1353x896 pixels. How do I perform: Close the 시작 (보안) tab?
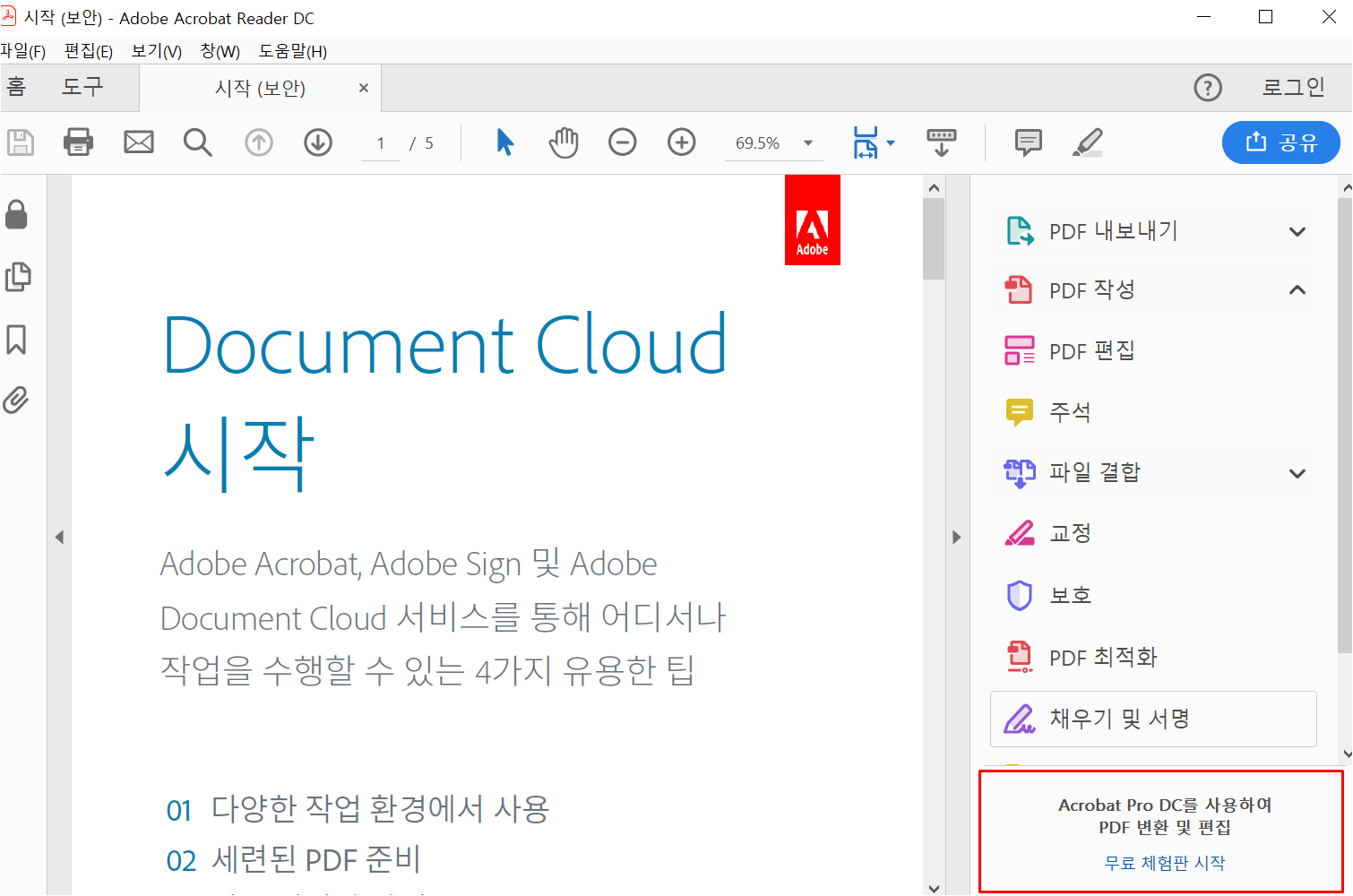[x=364, y=88]
